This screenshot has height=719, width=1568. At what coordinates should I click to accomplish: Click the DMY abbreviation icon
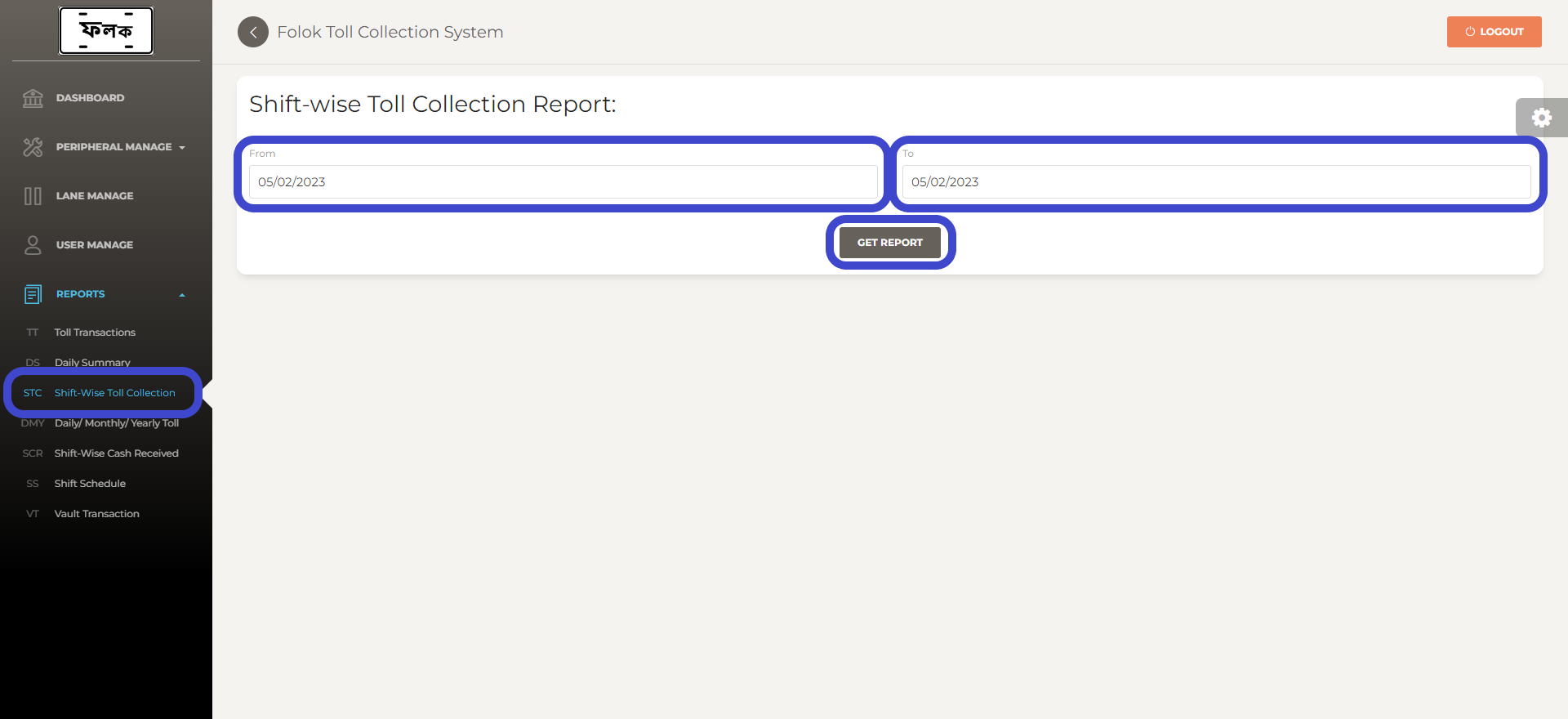(33, 423)
